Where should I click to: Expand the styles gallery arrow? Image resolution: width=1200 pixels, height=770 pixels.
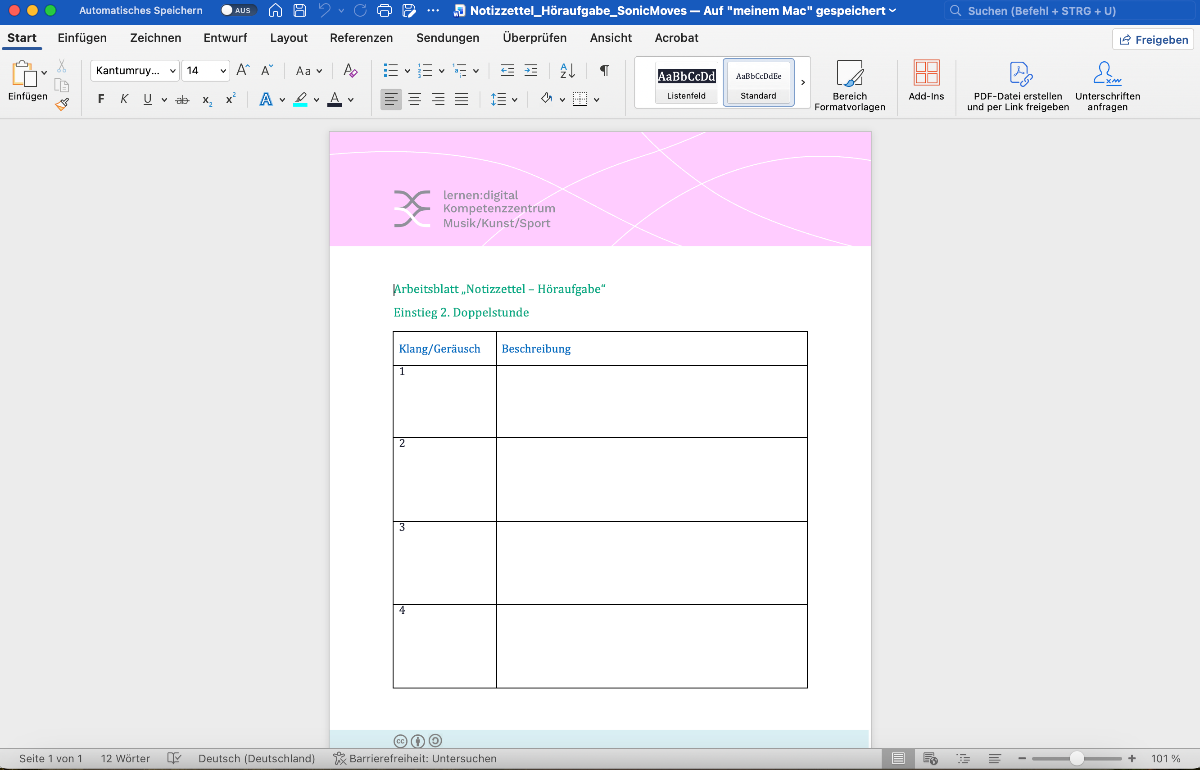[803, 82]
